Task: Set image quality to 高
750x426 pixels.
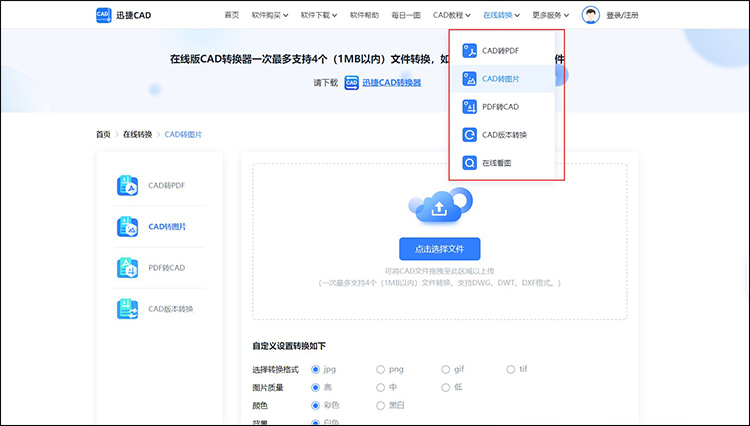Action: 315,387
